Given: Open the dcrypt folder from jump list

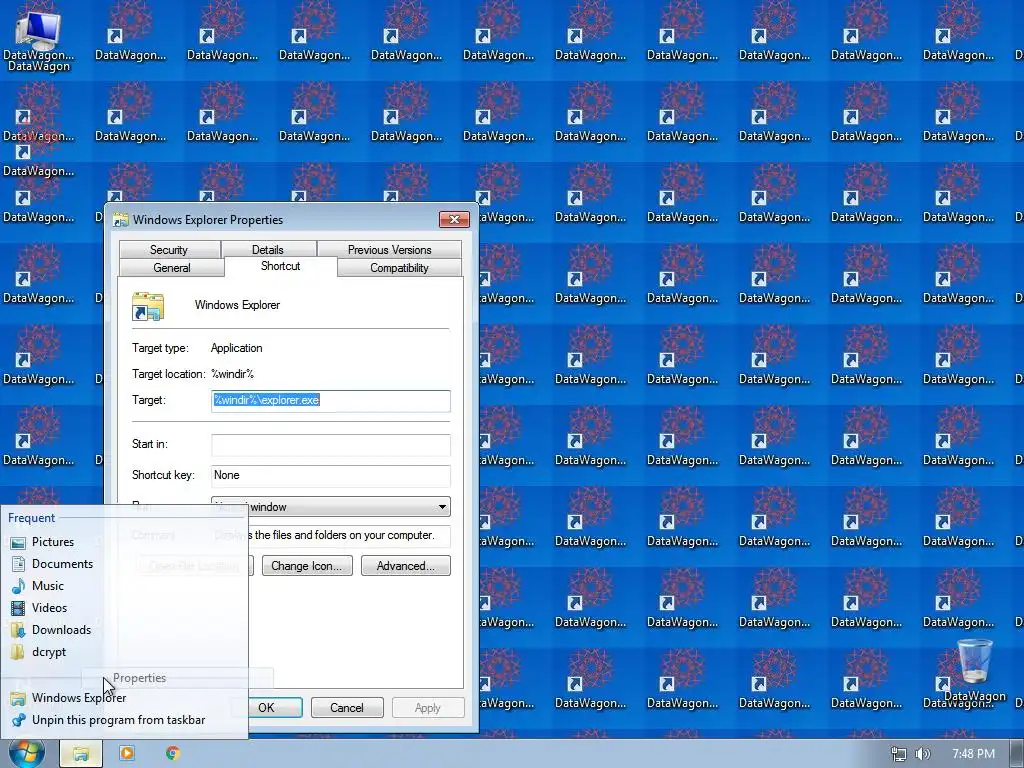Looking at the screenshot, I should coord(48,652).
